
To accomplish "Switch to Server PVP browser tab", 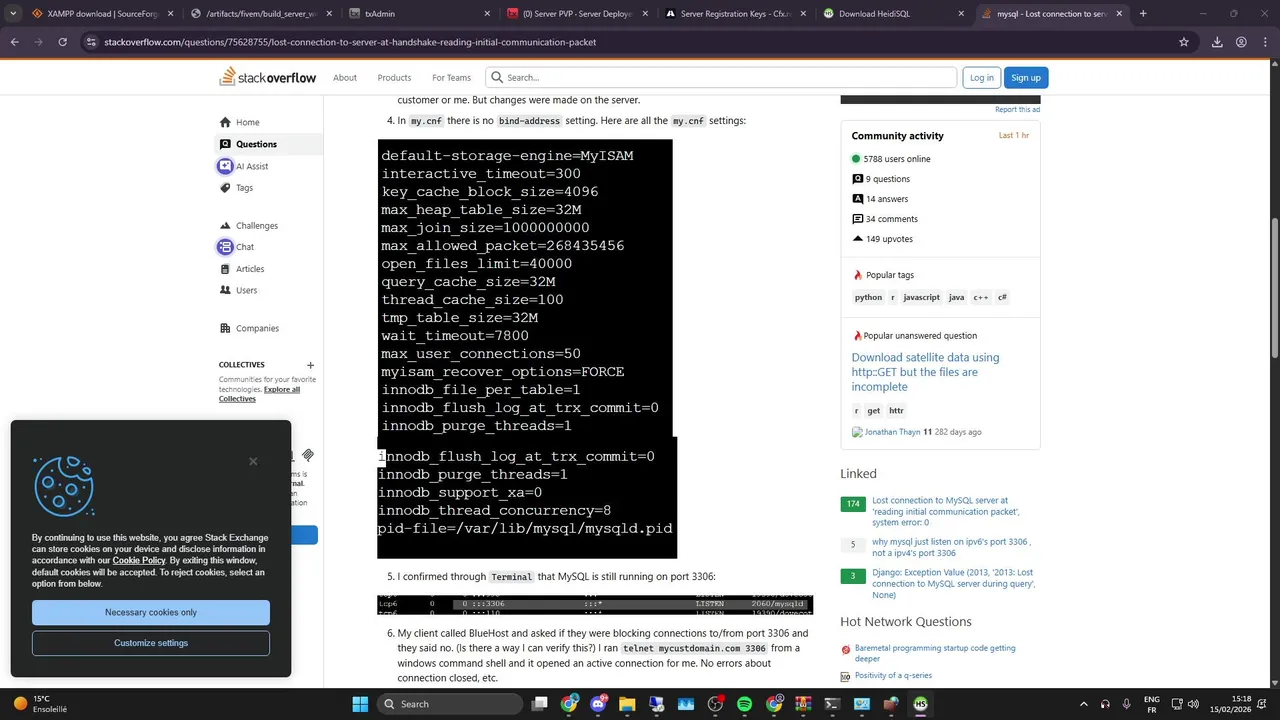I will point(577,14).
